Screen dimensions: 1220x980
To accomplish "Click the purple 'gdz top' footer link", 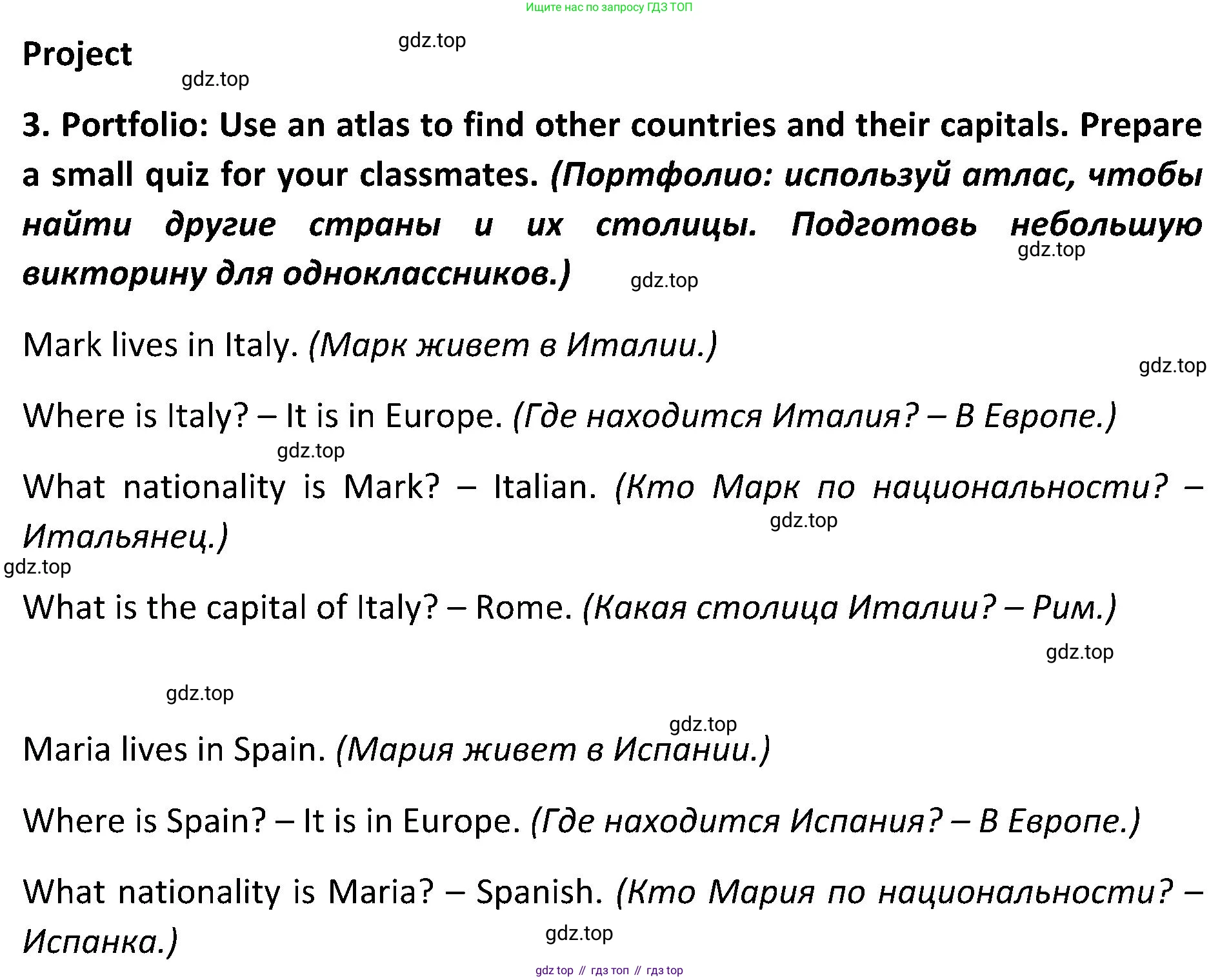I will click(x=554, y=970).
